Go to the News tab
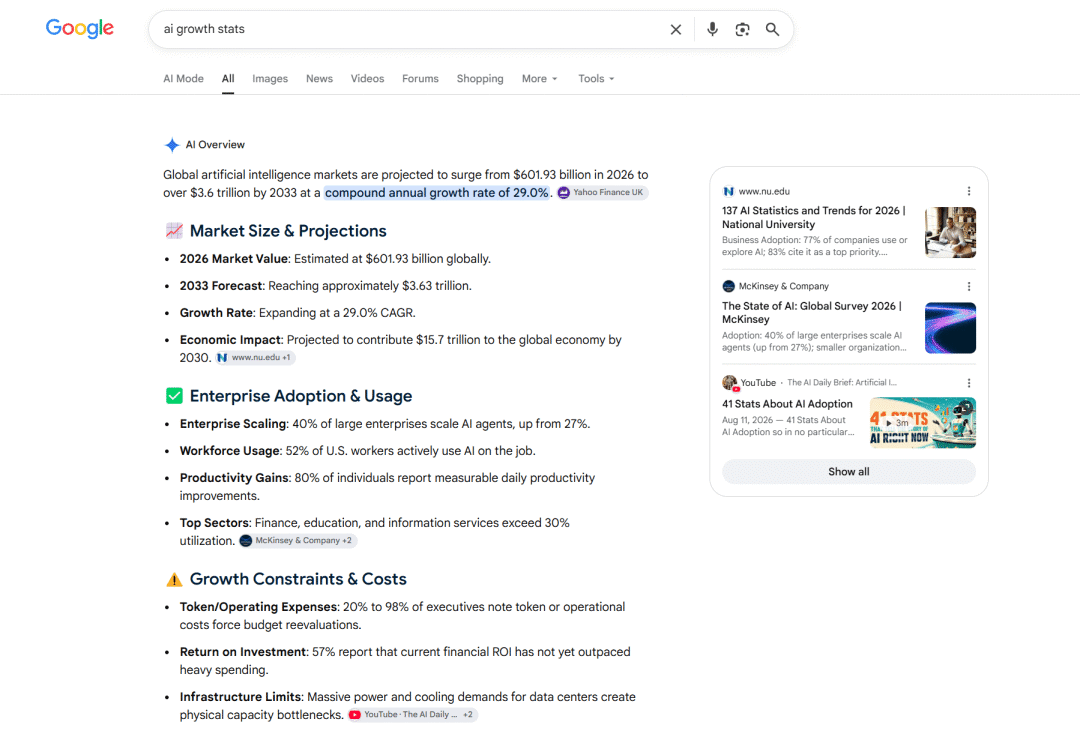The image size is (1080, 731). click(x=319, y=79)
